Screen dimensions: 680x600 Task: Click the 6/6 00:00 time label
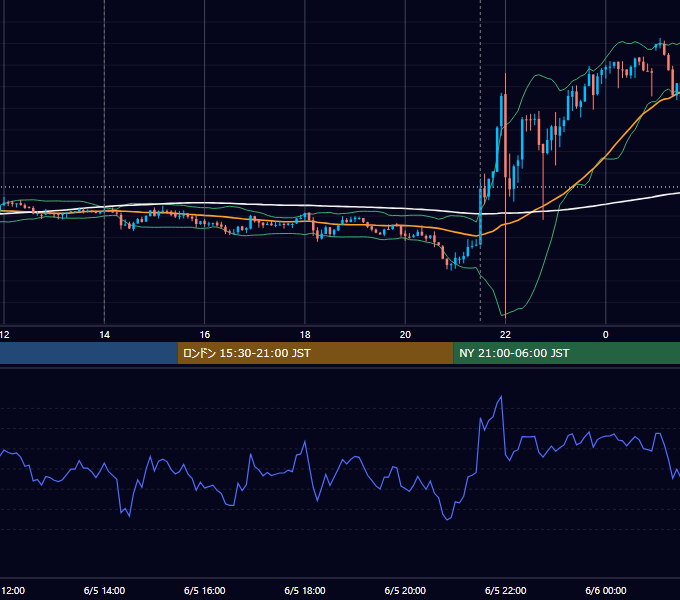[x=605, y=590]
